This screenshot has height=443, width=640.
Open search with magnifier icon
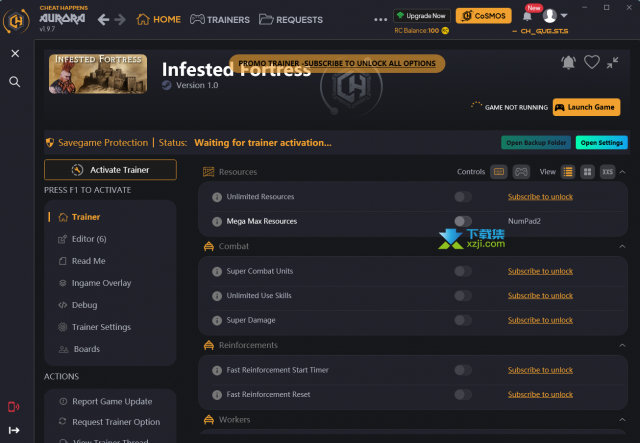coord(15,82)
